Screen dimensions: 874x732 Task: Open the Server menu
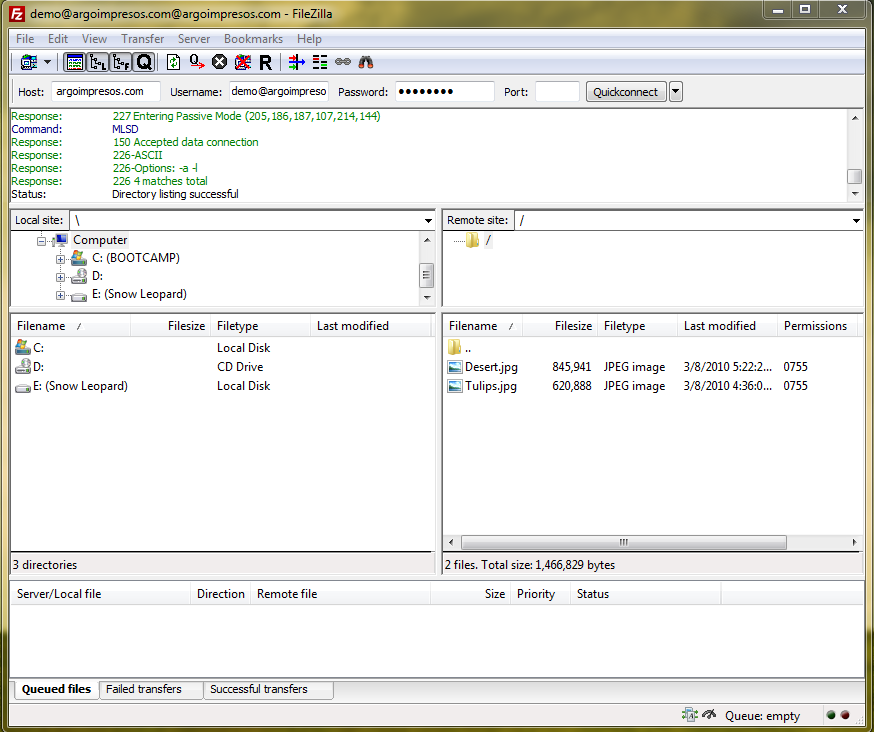click(194, 39)
